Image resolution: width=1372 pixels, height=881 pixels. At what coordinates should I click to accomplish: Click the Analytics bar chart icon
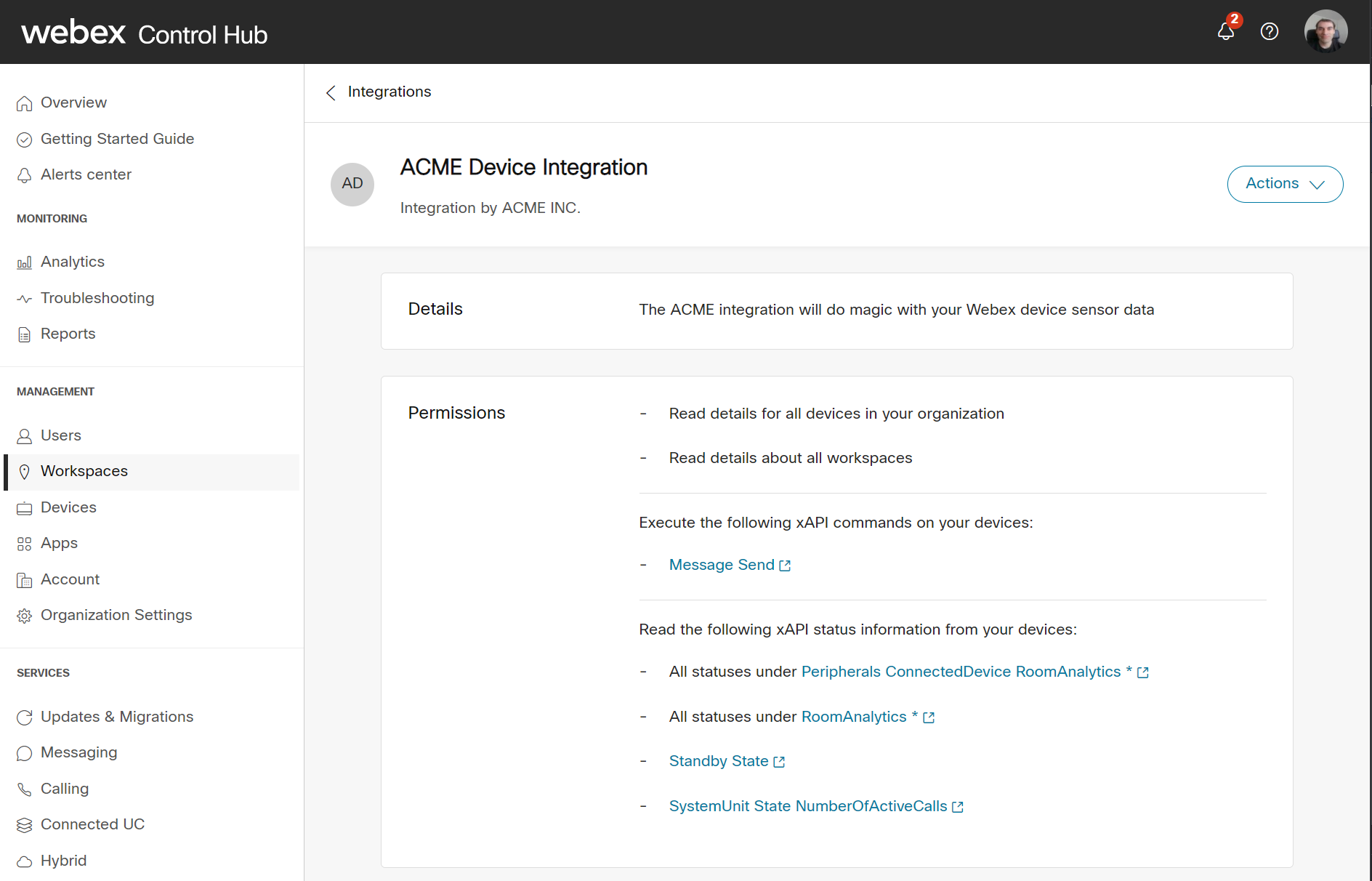pyautogui.click(x=25, y=262)
